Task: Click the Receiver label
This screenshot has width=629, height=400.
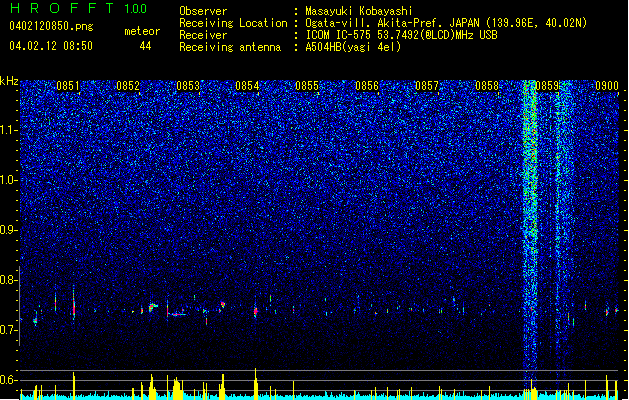Action: coord(203,35)
